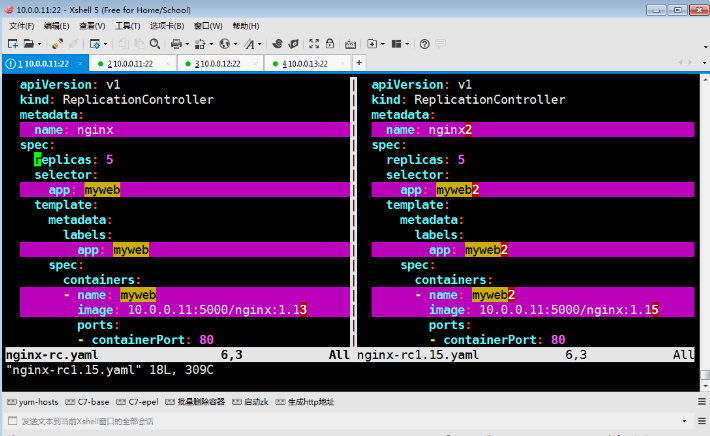Screen dimensions: 710x436
Task: Open the tab list dropdown arrow
Action: pyautogui.click(x=704, y=63)
